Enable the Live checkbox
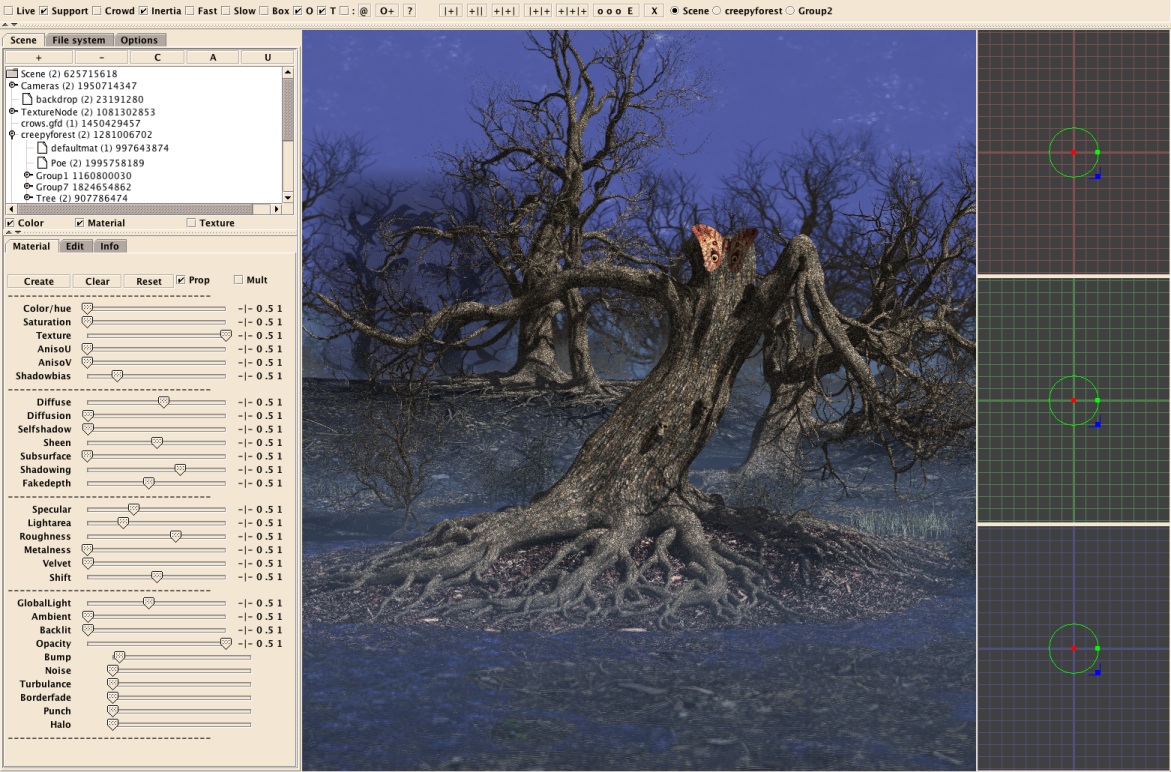The image size is (1171, 772). tap(8, 10)
